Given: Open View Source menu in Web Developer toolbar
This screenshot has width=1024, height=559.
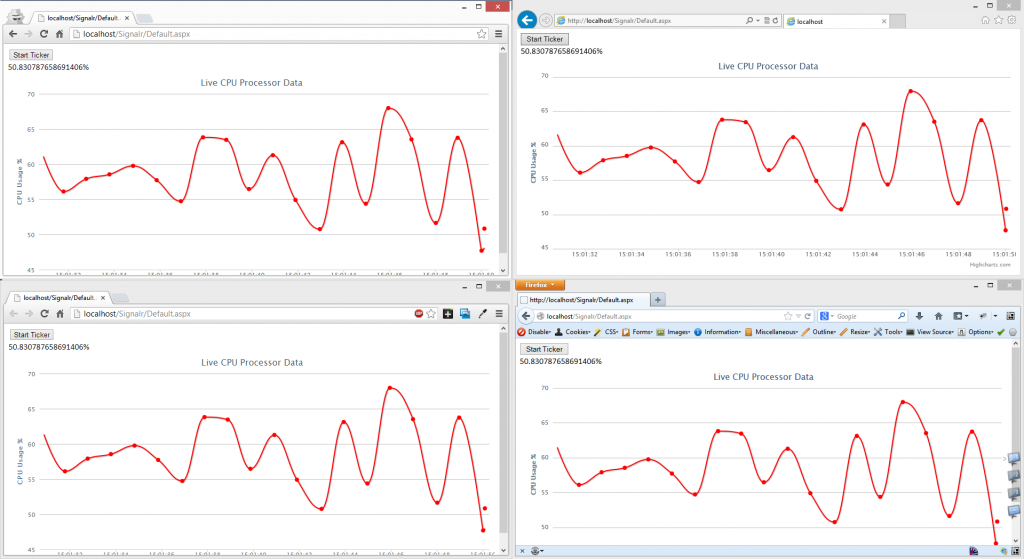Looking at the screenshot, I should [x=931, y=332].
